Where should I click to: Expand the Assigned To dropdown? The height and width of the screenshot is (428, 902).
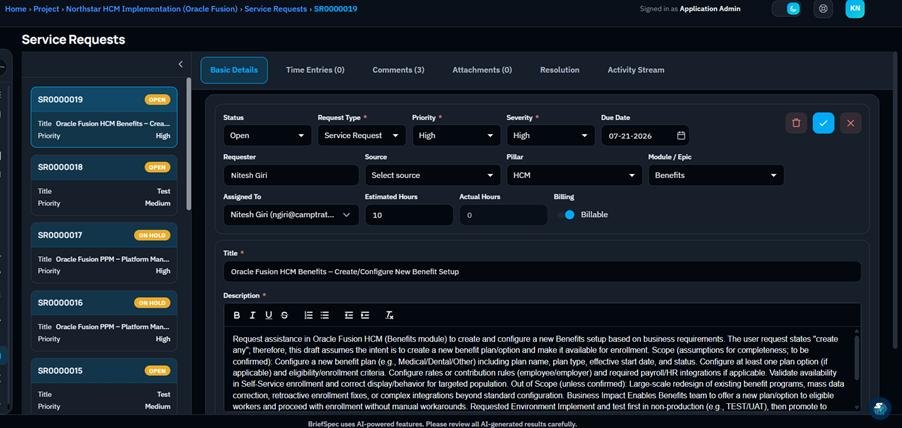click(291, 215)
